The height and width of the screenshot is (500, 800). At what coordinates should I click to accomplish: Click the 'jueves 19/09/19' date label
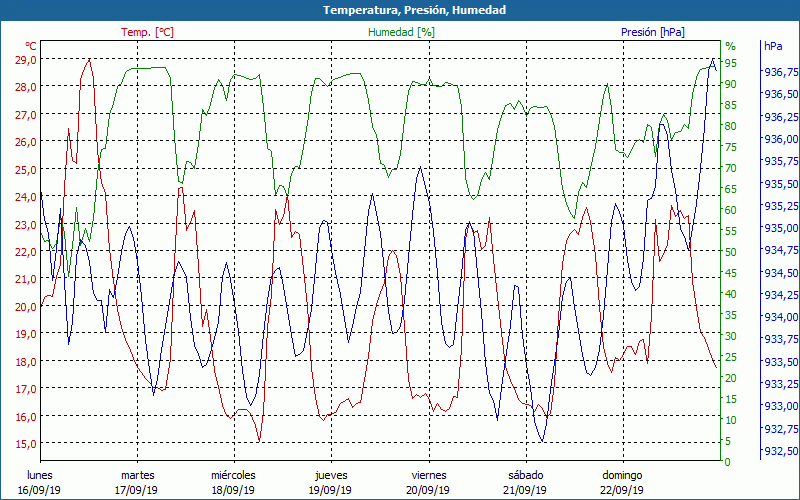coord(331,483)
